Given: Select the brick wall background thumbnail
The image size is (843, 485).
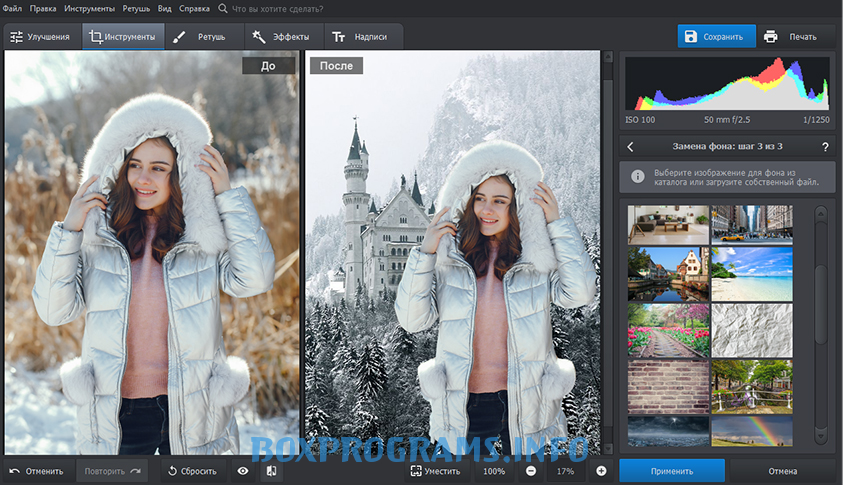Looking at the screenshot, I should pyautogui.click(x=668, y=387).
